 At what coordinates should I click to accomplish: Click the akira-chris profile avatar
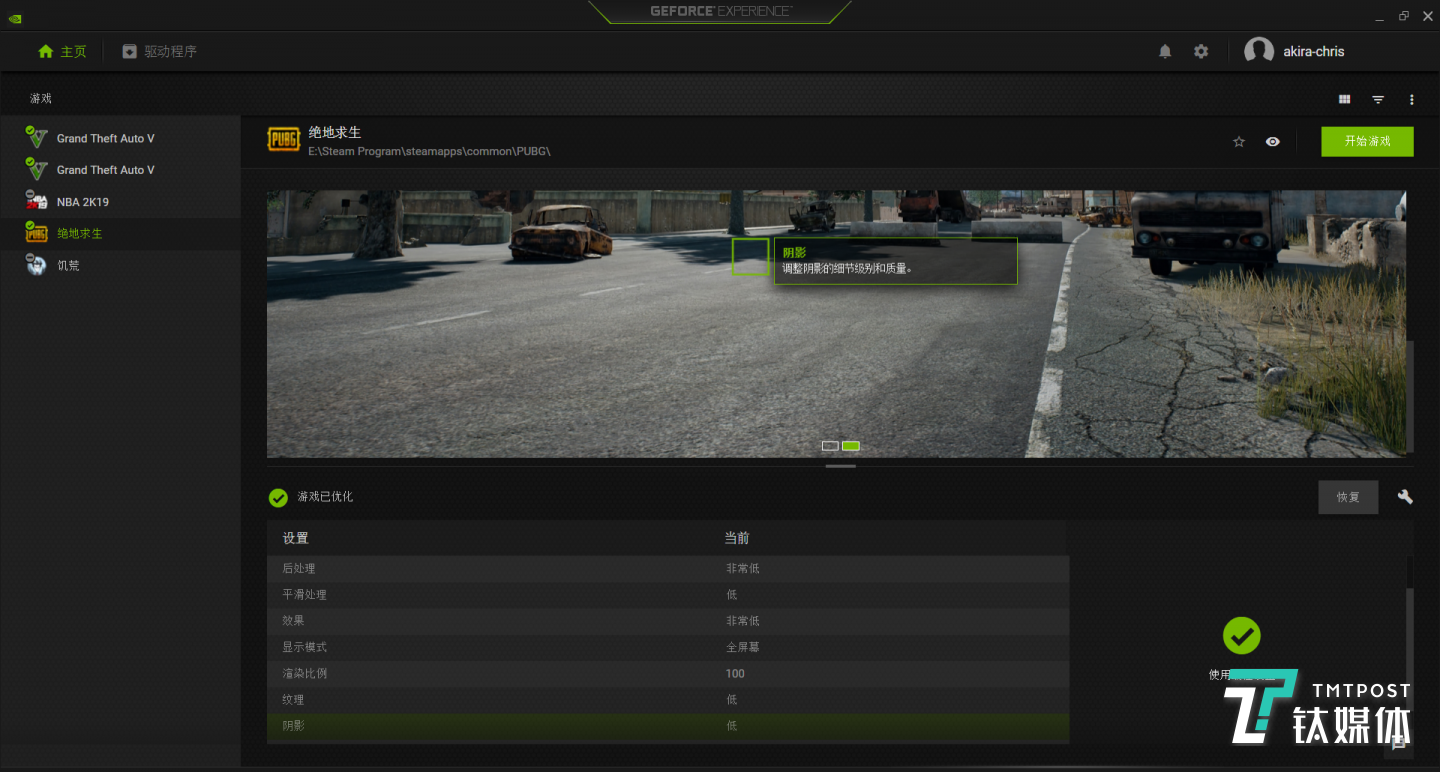tap(1258, 51)
